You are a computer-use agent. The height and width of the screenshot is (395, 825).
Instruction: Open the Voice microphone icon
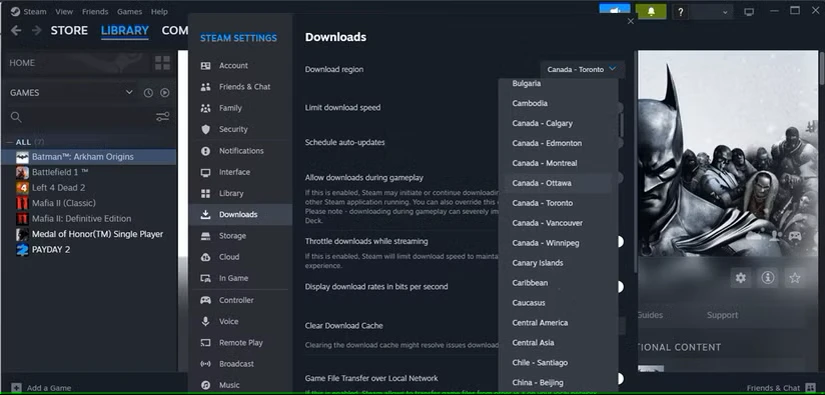coord(206,321)
